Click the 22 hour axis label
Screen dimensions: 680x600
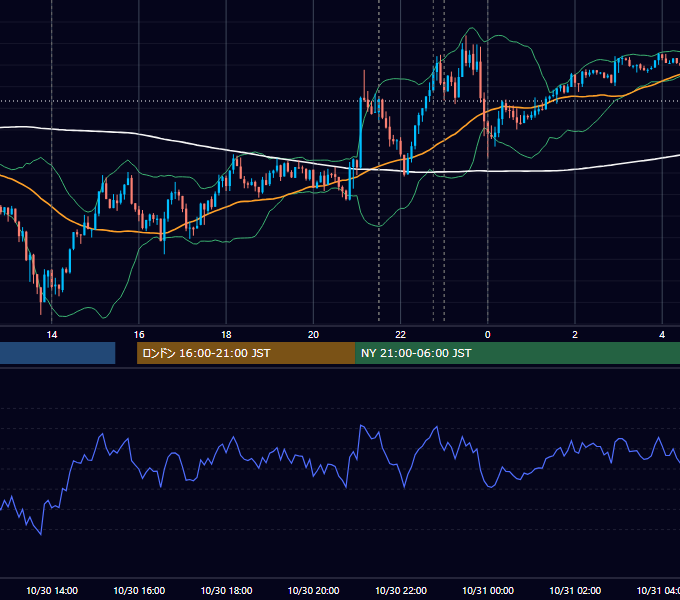(400, 335)
